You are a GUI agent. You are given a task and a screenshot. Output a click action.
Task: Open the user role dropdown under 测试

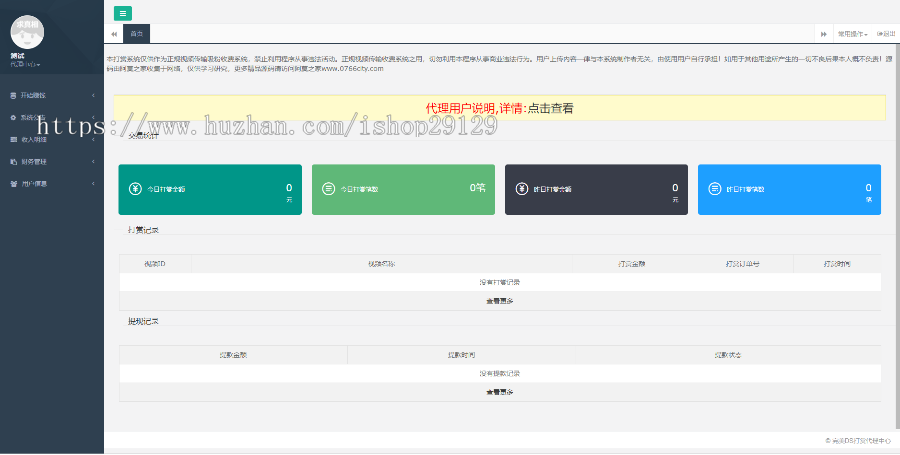(x=25, y=64)
